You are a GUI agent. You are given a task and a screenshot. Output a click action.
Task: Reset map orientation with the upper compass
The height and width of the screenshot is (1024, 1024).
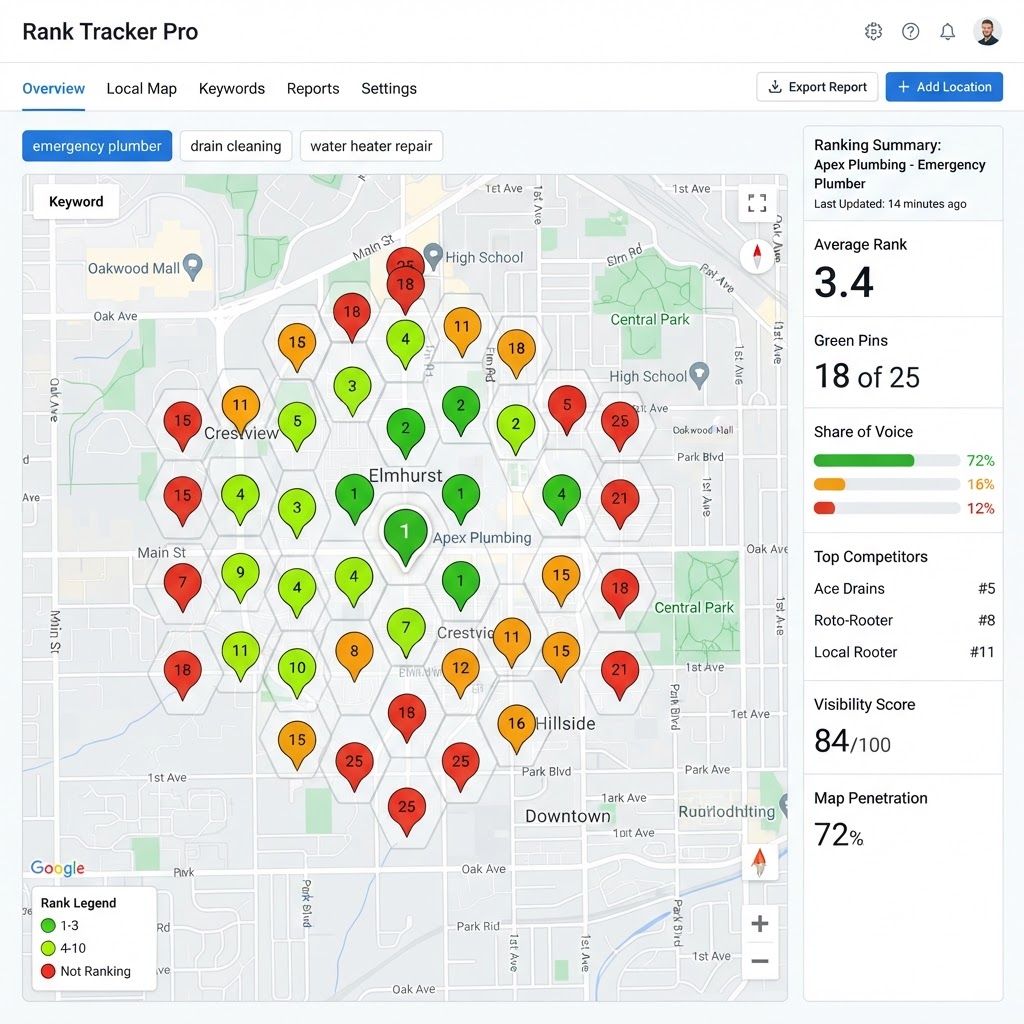[x=757, y=256]
